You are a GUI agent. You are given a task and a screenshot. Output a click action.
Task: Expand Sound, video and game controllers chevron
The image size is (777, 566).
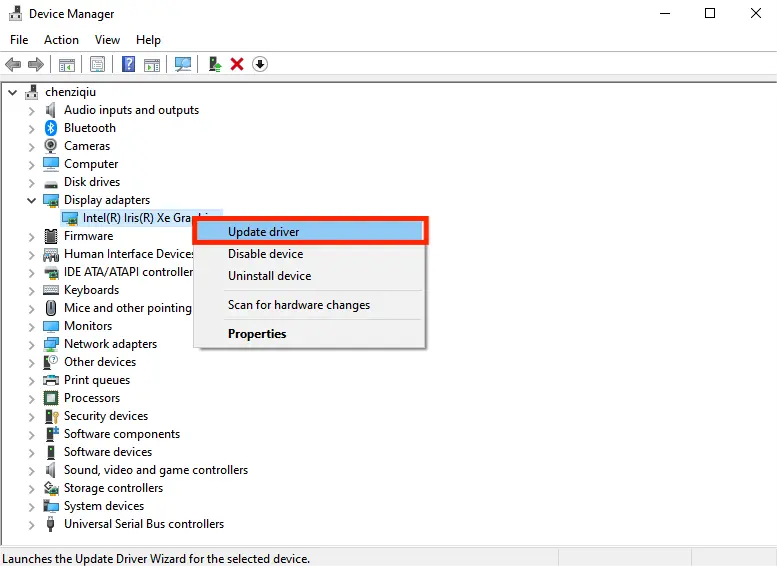pos(32,471)
